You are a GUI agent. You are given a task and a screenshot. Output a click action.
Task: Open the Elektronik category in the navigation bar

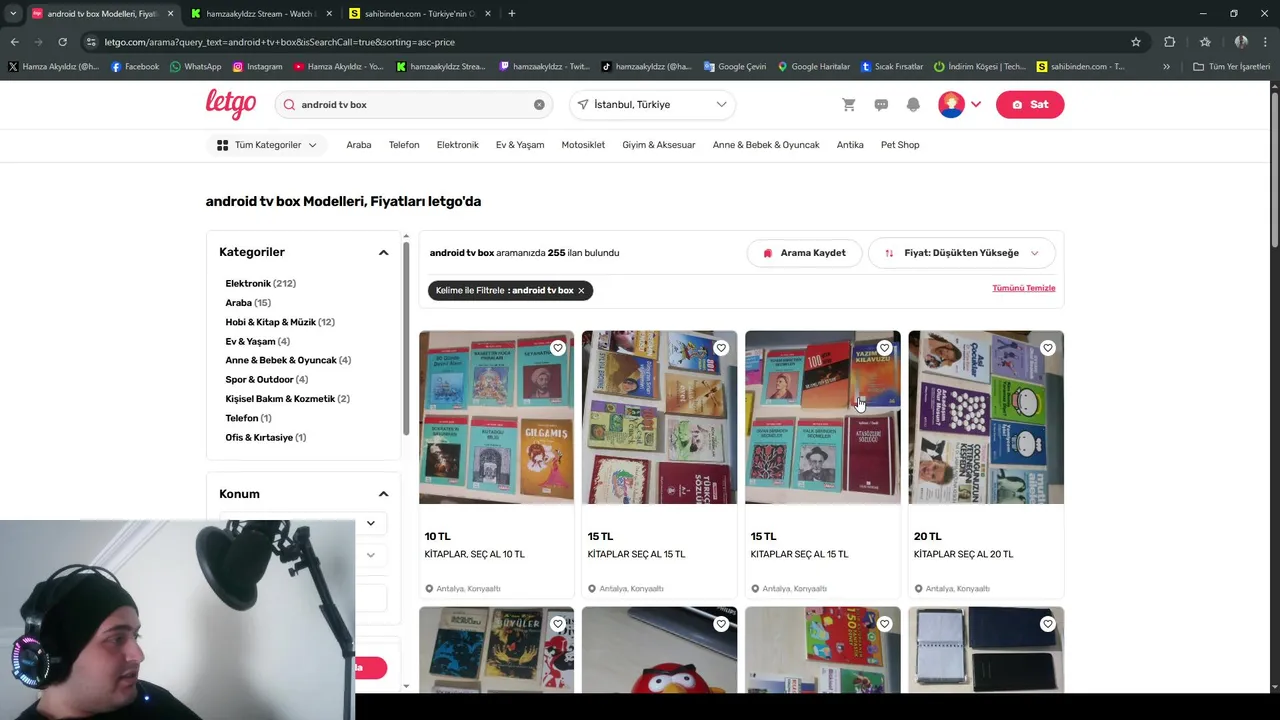[458, 145]
